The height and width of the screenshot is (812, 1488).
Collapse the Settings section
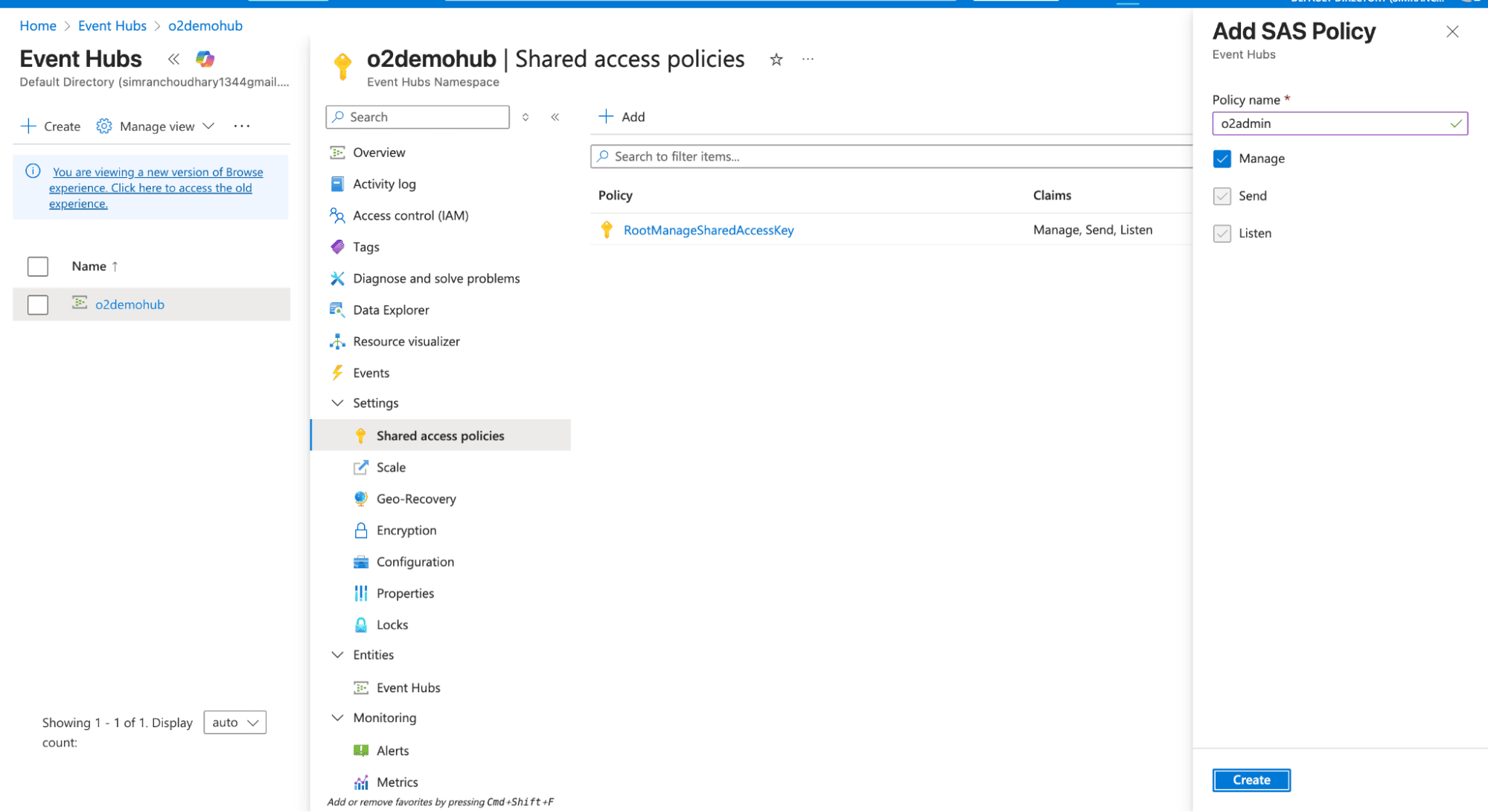tap(339, 403)
